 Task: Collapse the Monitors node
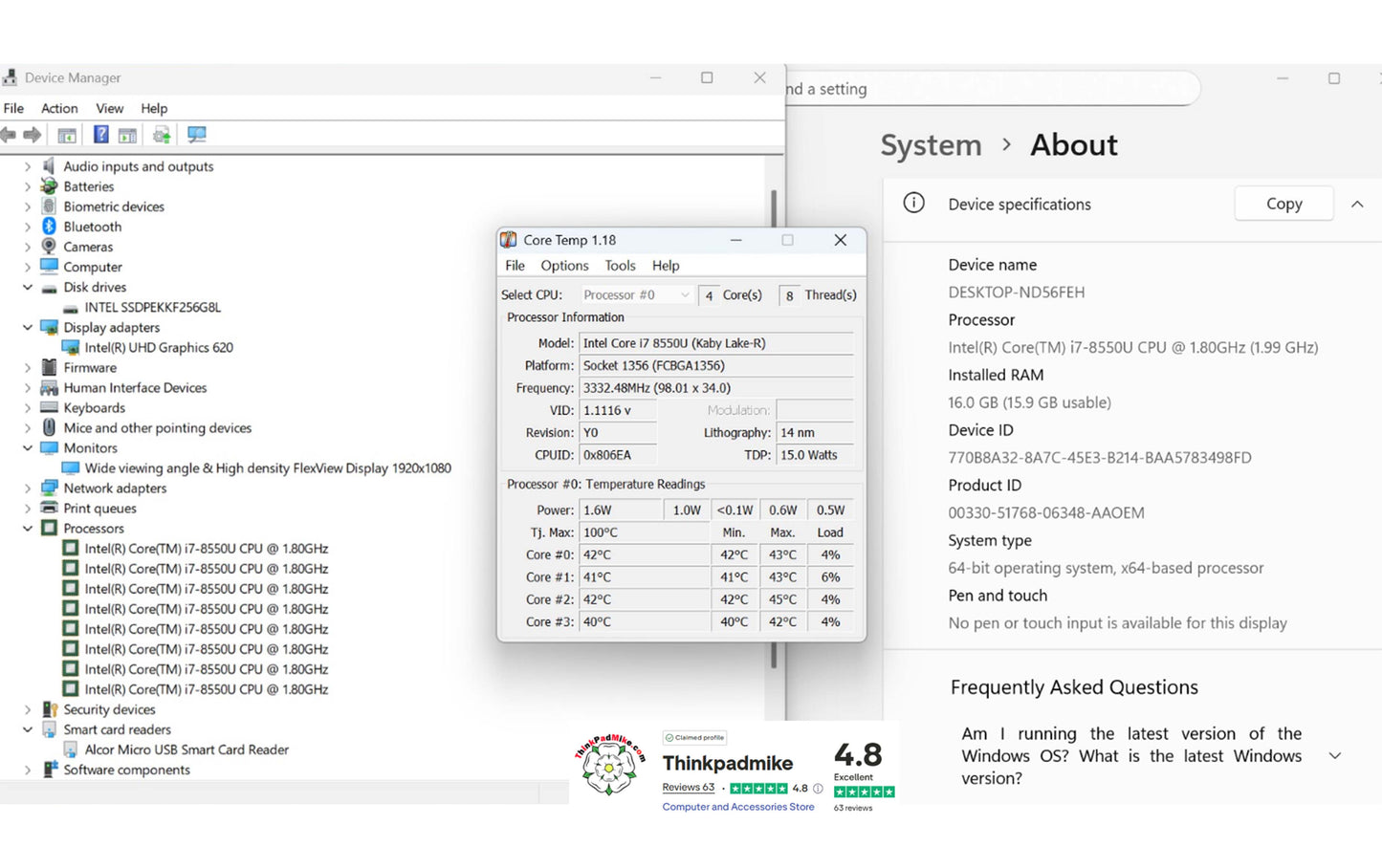(x=28, y=447)
